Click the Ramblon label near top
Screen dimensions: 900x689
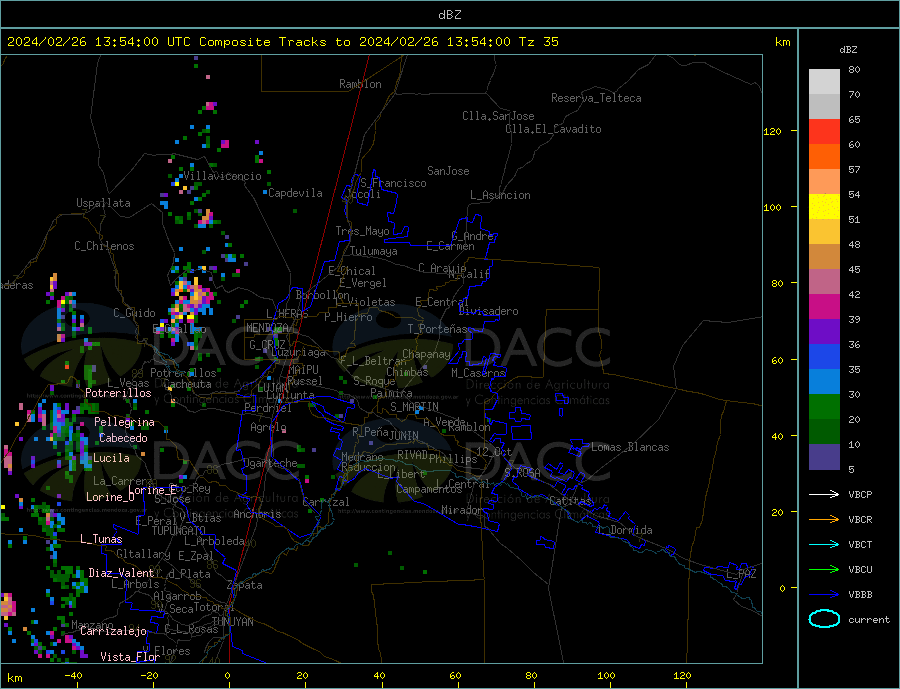[x=360, y=84]
